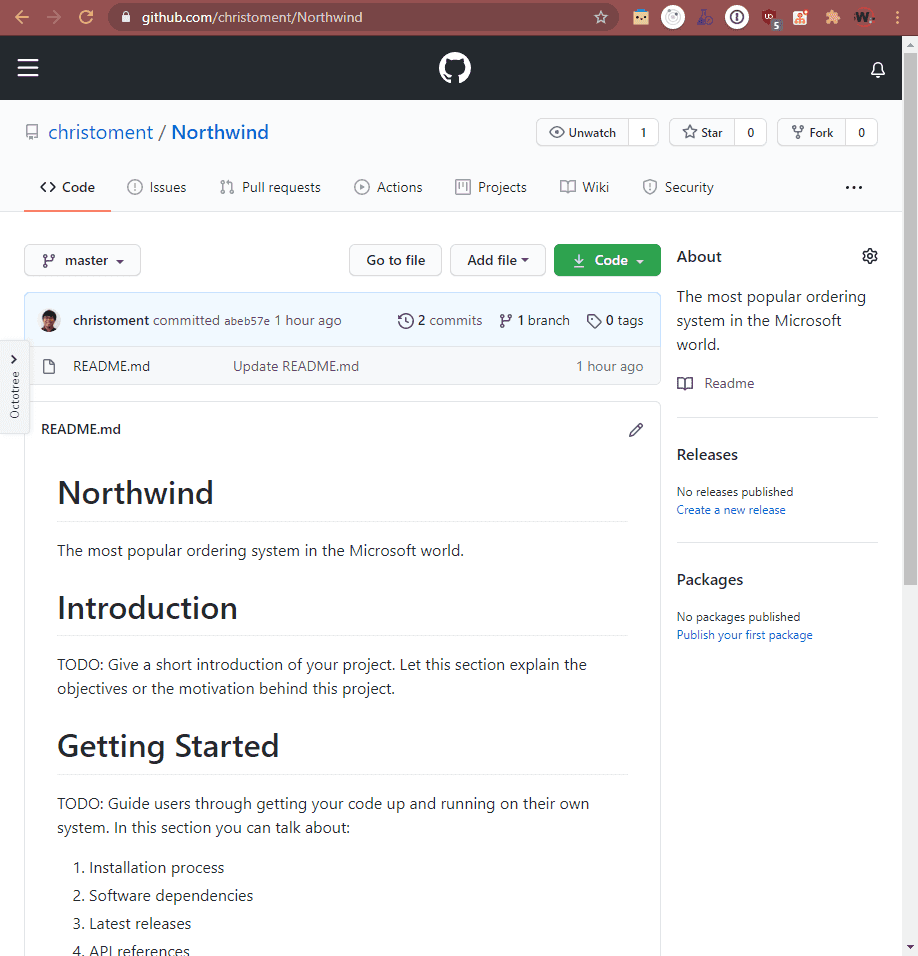Viewport: 918px width, 956px height.
Task: Switch to the Issues tab
Action: 156,187
